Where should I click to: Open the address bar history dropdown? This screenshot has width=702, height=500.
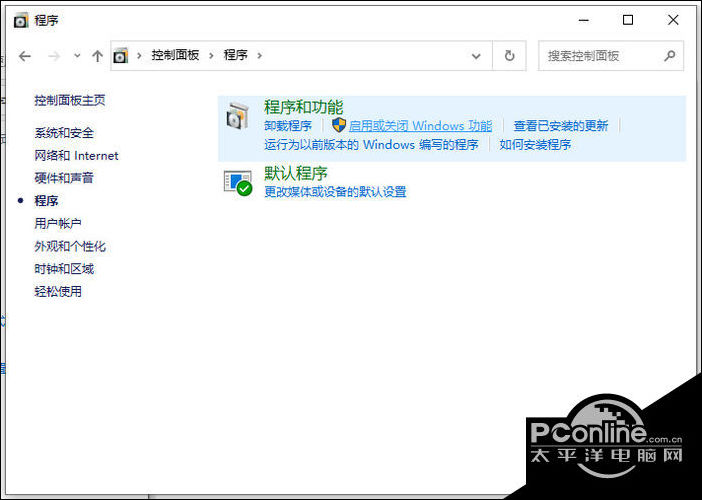click(476, 56)
